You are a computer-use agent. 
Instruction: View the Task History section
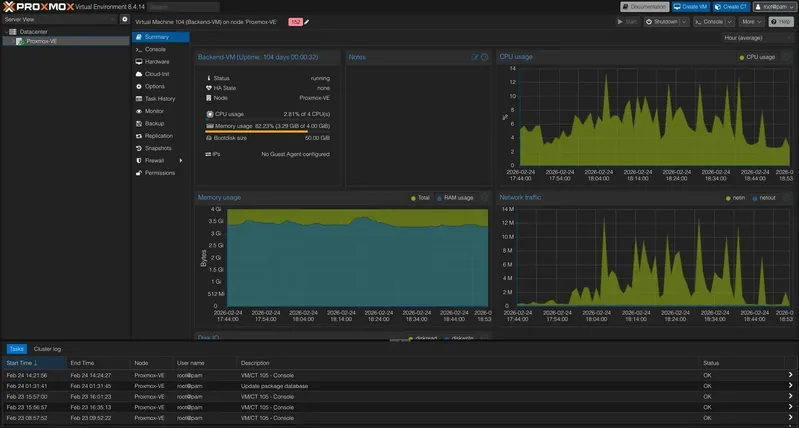pyautogui.click(x=161, y=99)
